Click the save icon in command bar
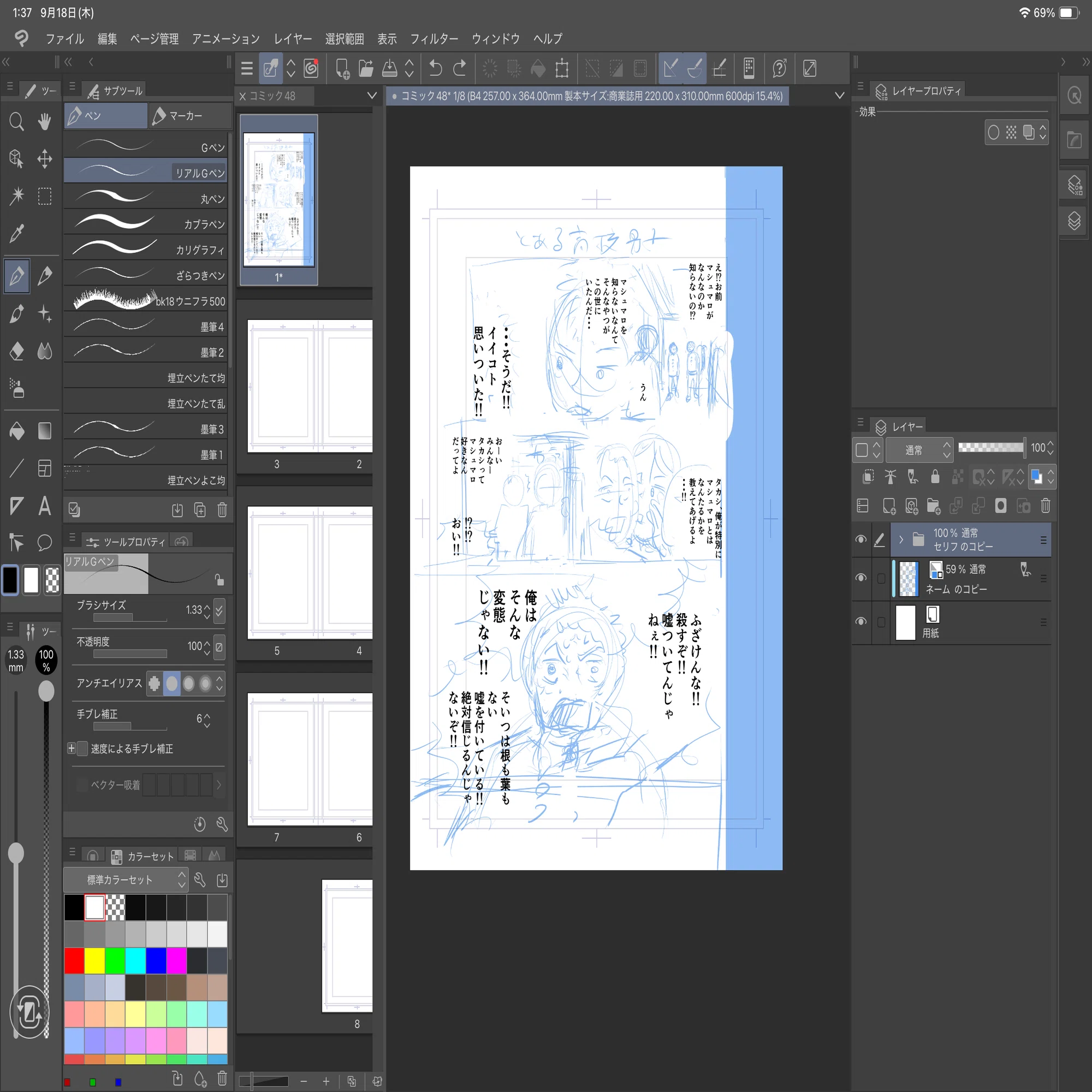This screenshot has width=1092, height=1092. click(389, 68)
